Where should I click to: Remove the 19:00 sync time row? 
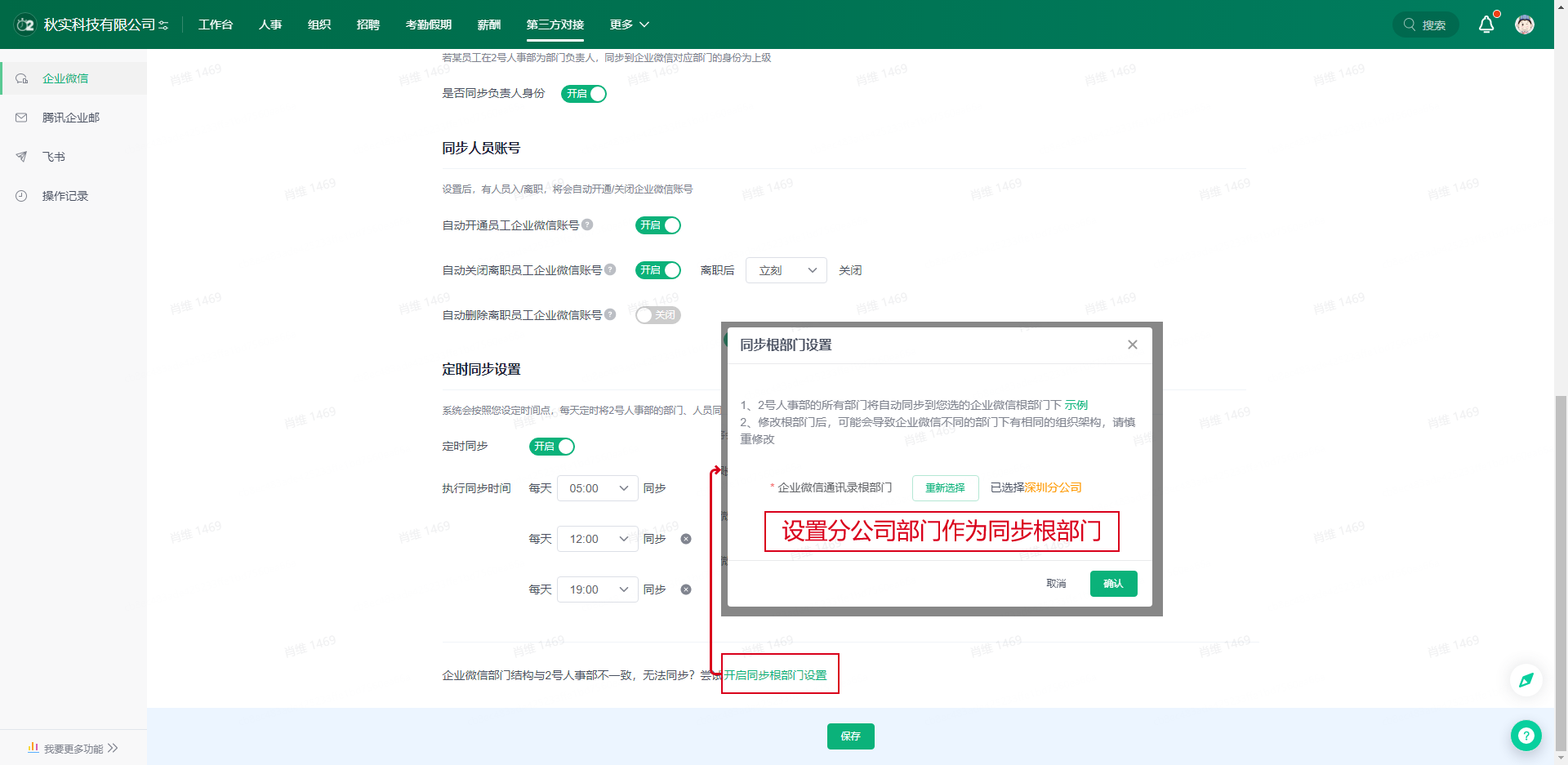coord(686,589)
